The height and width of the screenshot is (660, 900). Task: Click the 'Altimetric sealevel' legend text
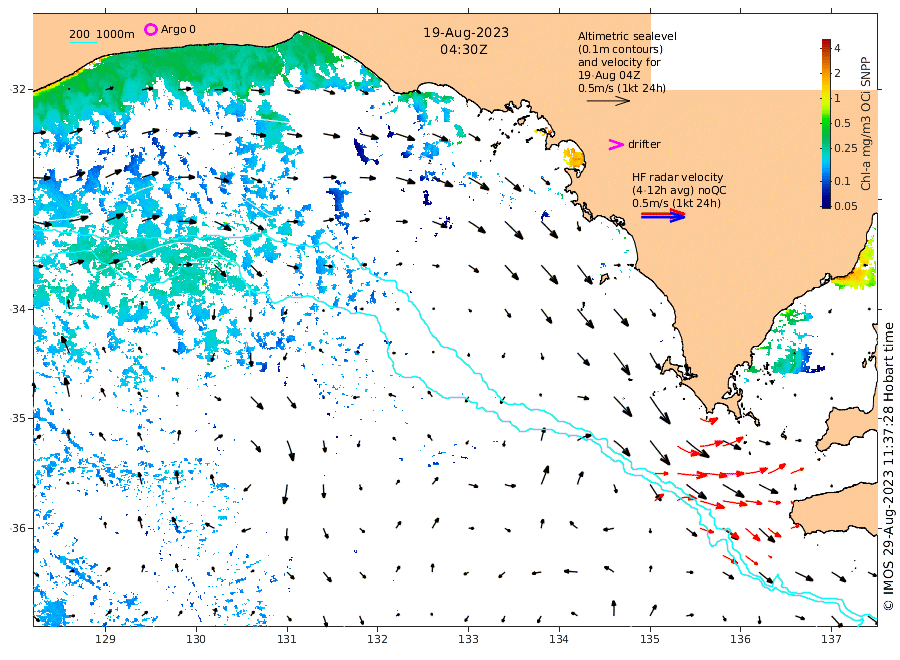[x=627, y=36]
